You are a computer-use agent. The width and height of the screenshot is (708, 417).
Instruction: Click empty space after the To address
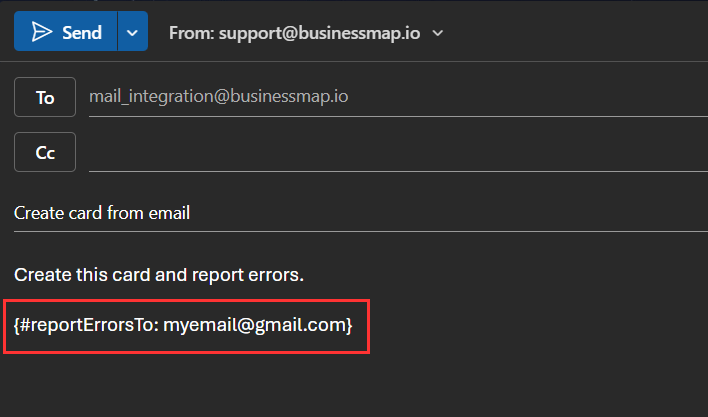[520, 97]
